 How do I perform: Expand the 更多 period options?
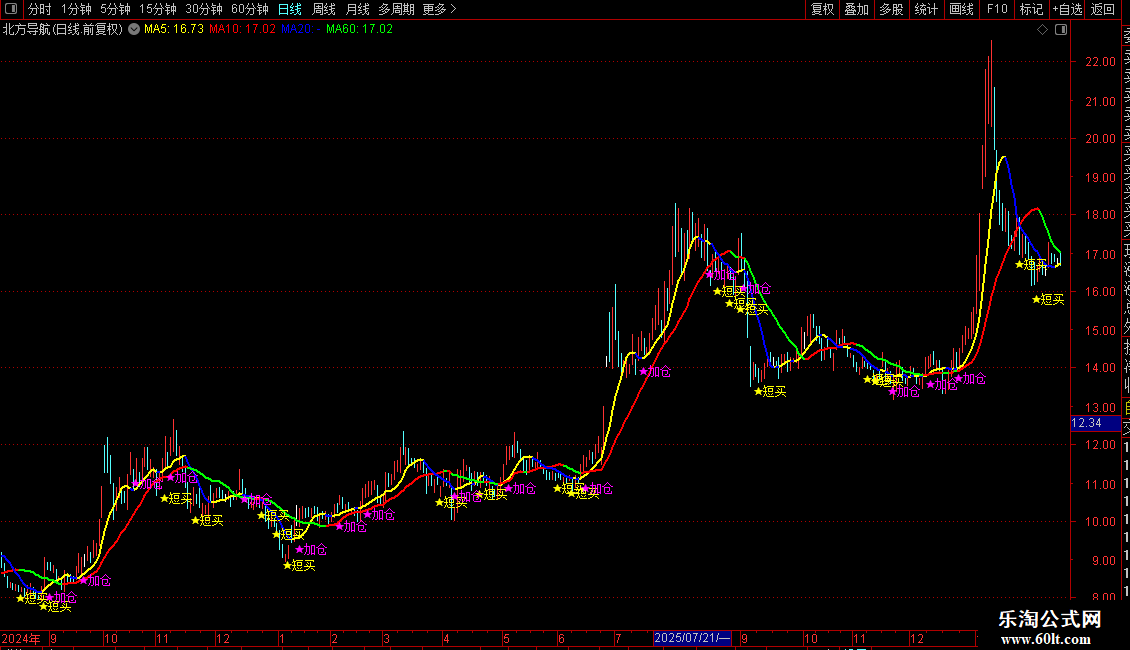coord(439,9)
